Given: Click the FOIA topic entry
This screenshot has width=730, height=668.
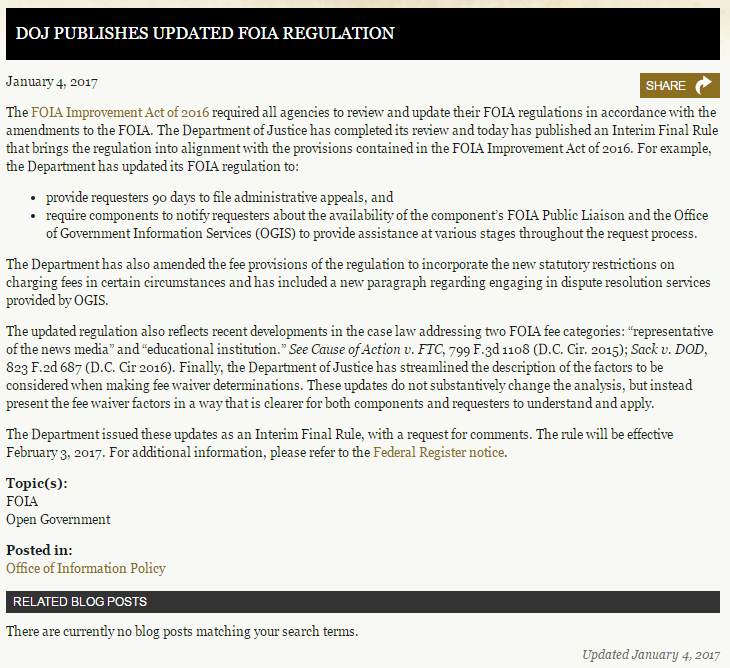Looking at the screenshot, I should pos(22,501).
